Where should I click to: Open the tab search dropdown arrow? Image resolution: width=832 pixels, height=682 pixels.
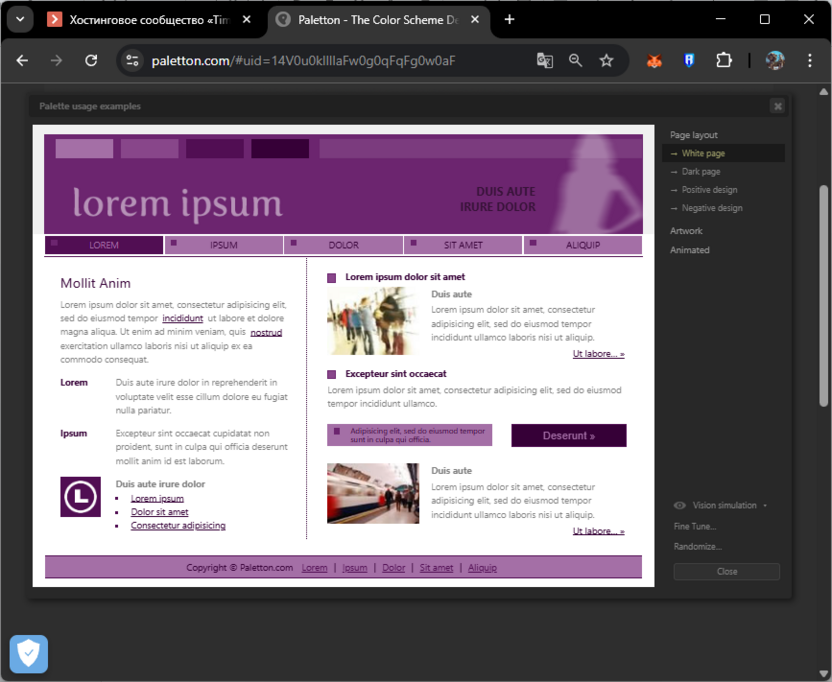point(19,19)
